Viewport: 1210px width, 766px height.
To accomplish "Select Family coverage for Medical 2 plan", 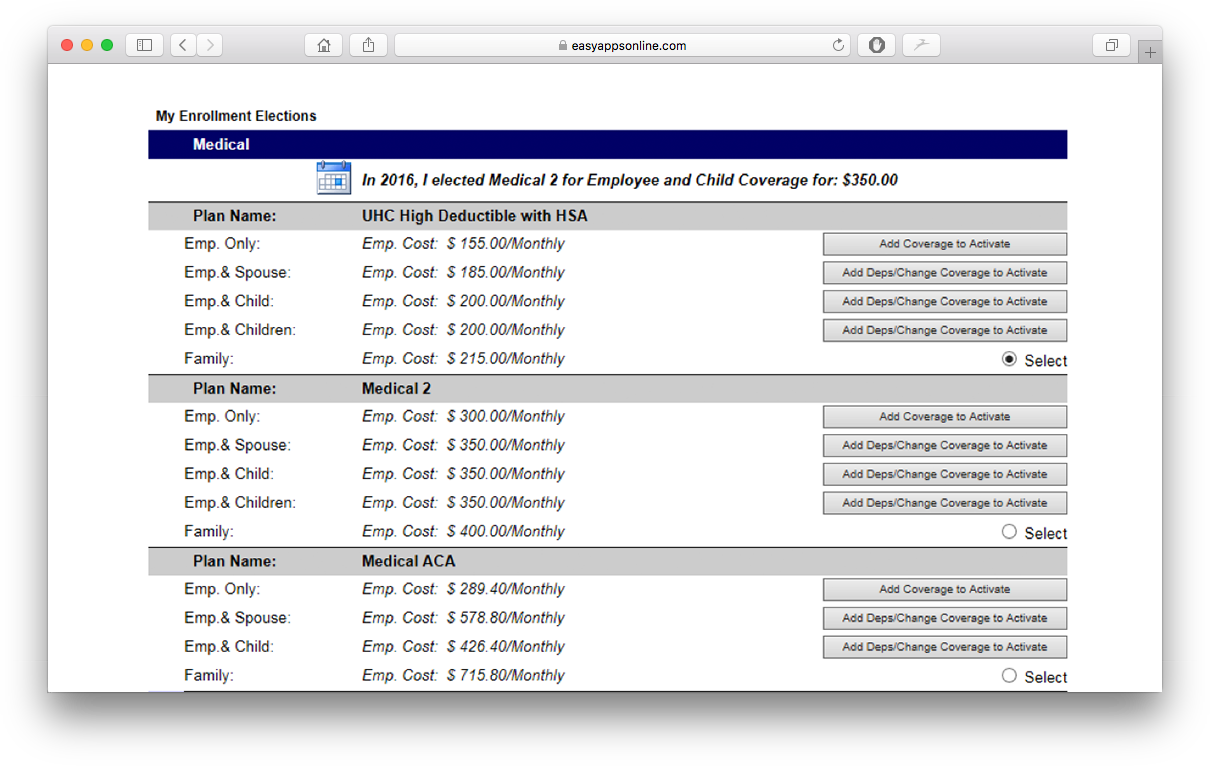I will [x=1009, y=531].
